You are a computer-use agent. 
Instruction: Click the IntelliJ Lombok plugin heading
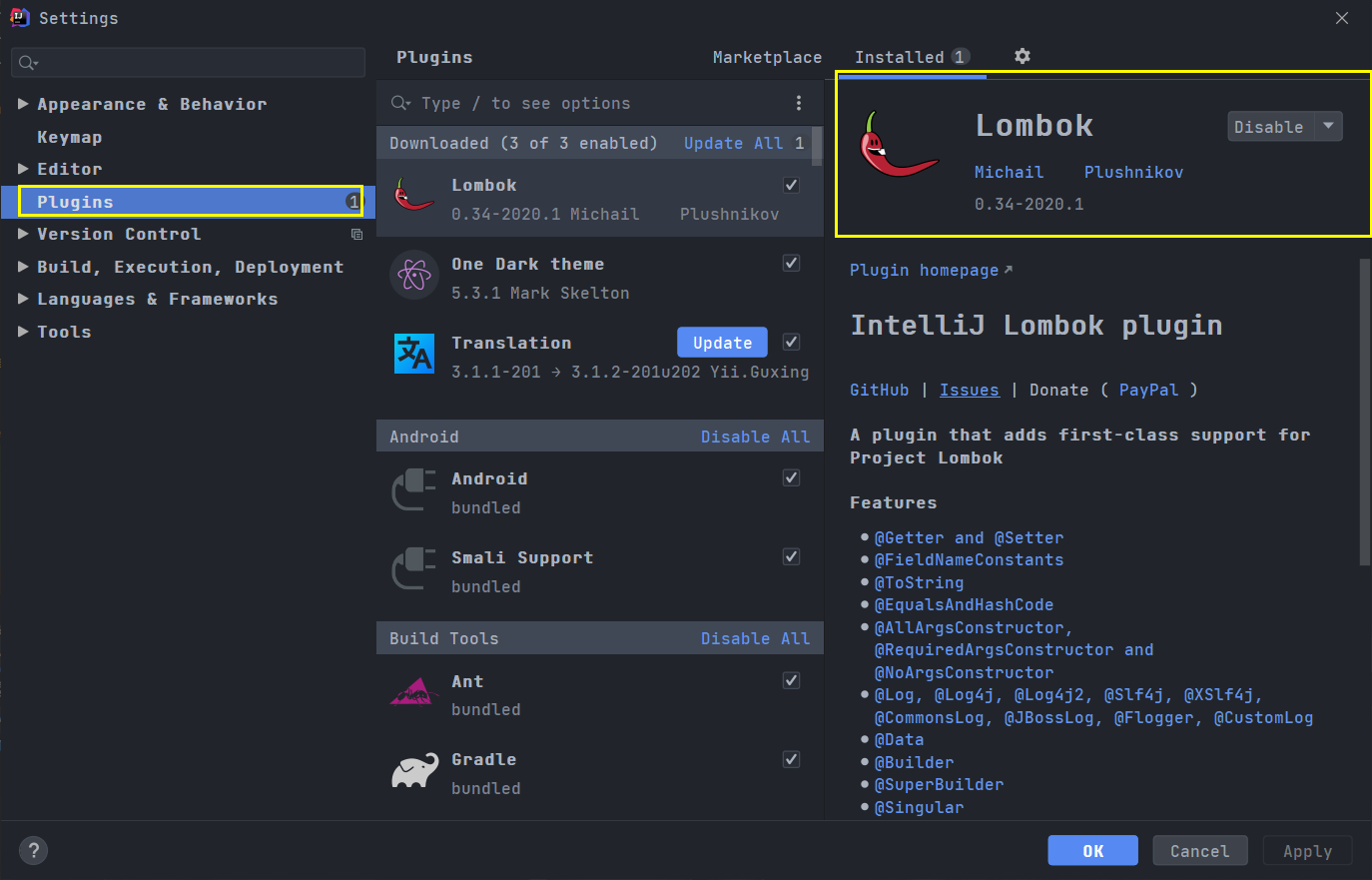pyautogui.click(x=1036, y=326)
